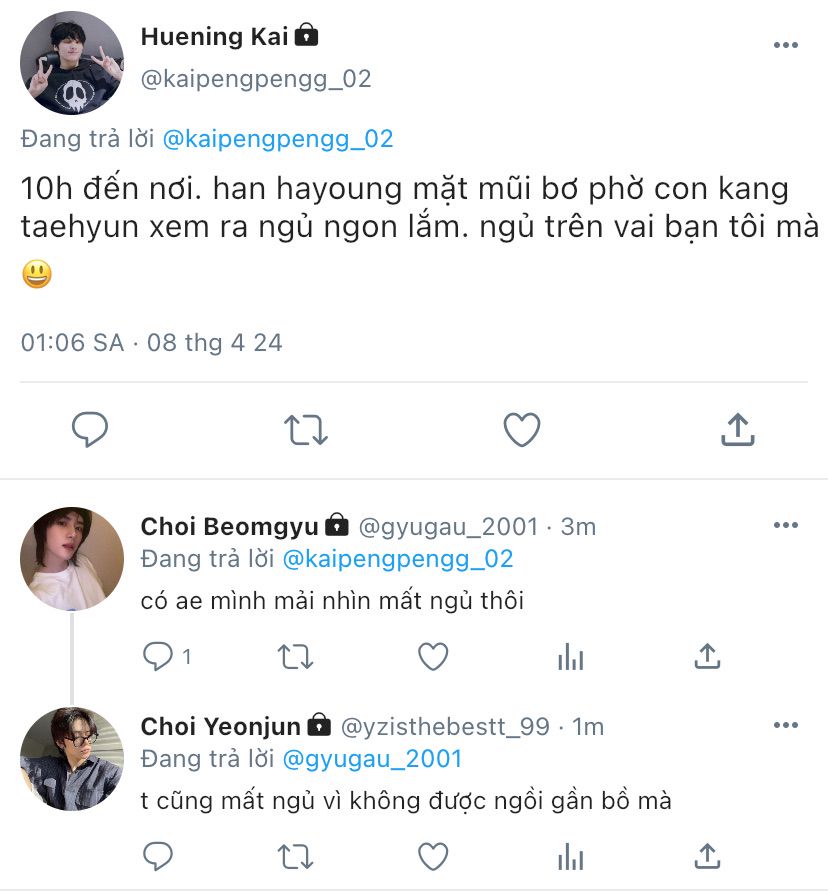
Task: Like Huening Kai's main tweet
Action: (522, 430)
